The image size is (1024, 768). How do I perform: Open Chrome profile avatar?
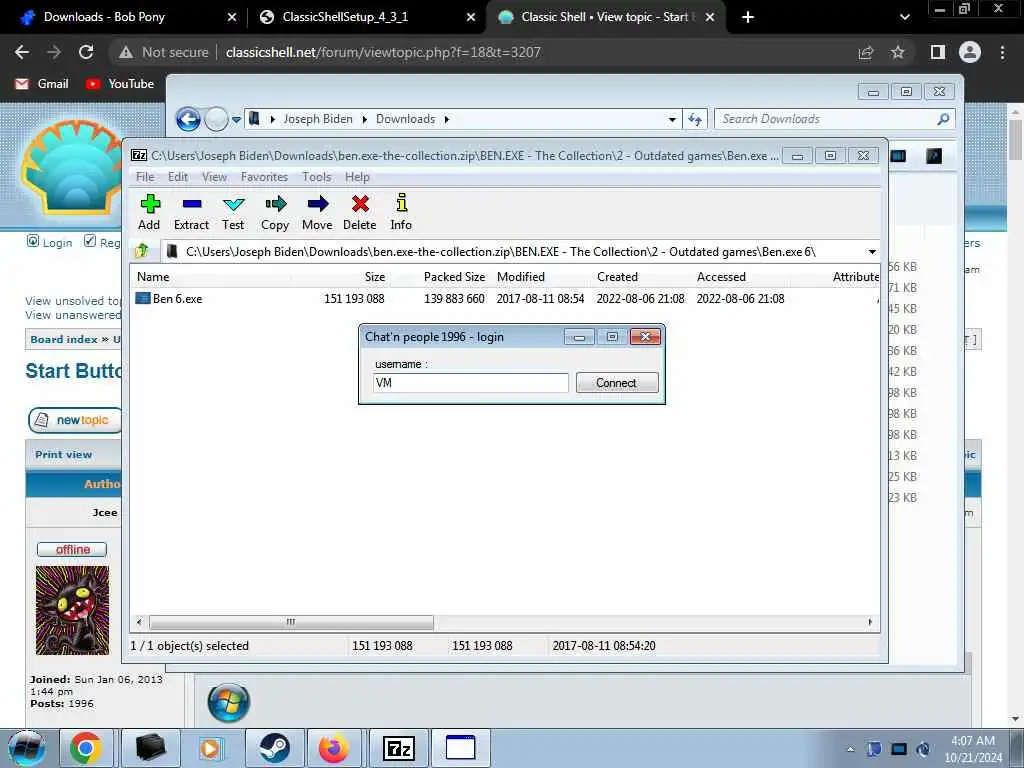[x=970, y=52]
